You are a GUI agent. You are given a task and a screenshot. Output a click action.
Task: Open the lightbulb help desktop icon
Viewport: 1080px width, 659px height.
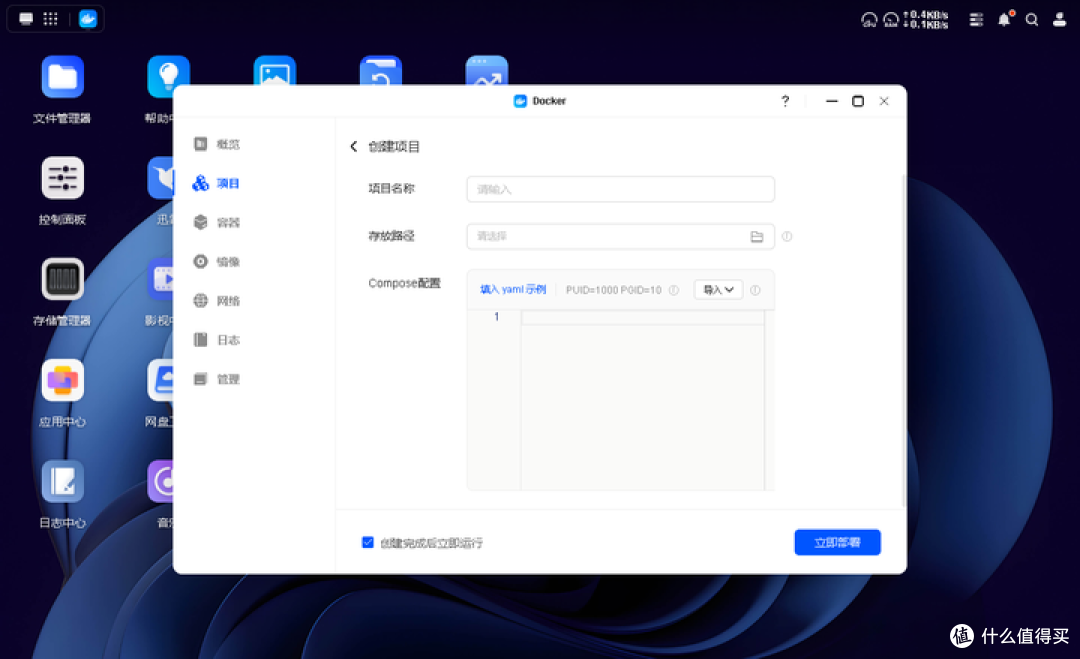168,76
